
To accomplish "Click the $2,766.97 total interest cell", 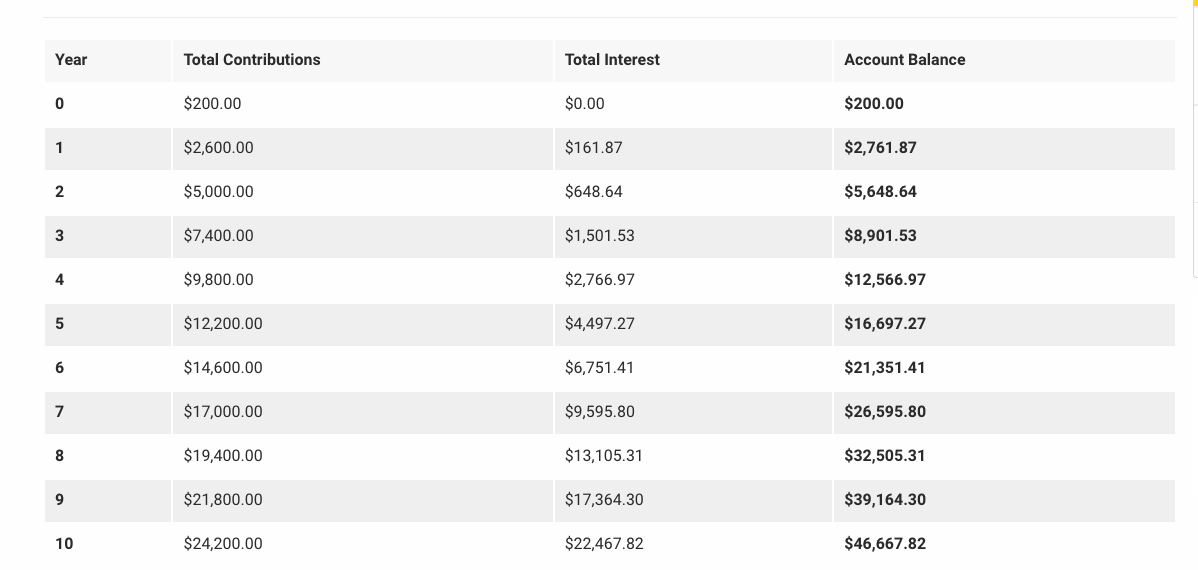I will pos(600,280).
